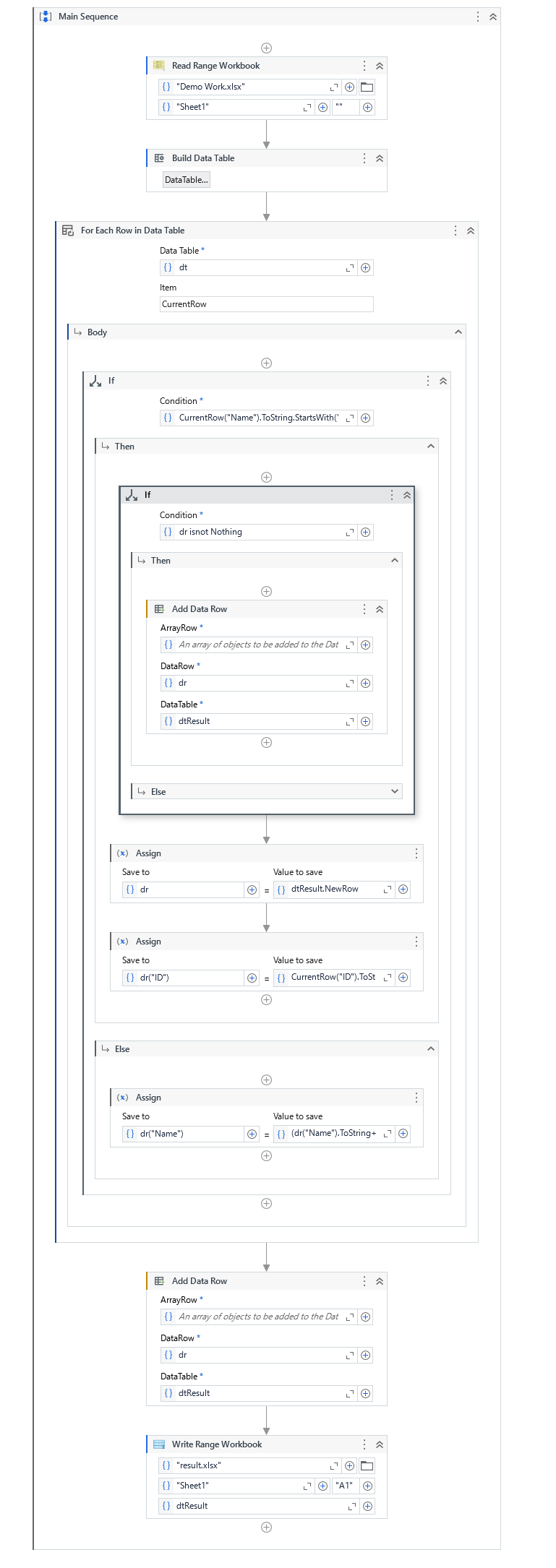The width and height of the screenshot is (556, 1568).
Task: Click the plus icon beside dr isnot Nothing
Action: click(366, 533)
